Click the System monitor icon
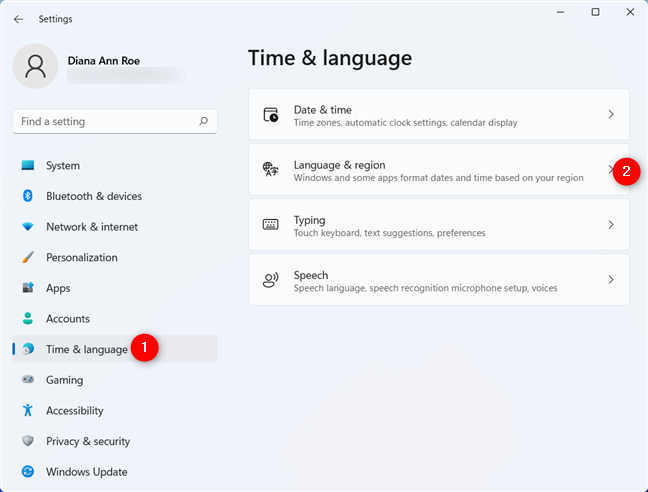This screenshot has width=648, height=492. point(28,165)
